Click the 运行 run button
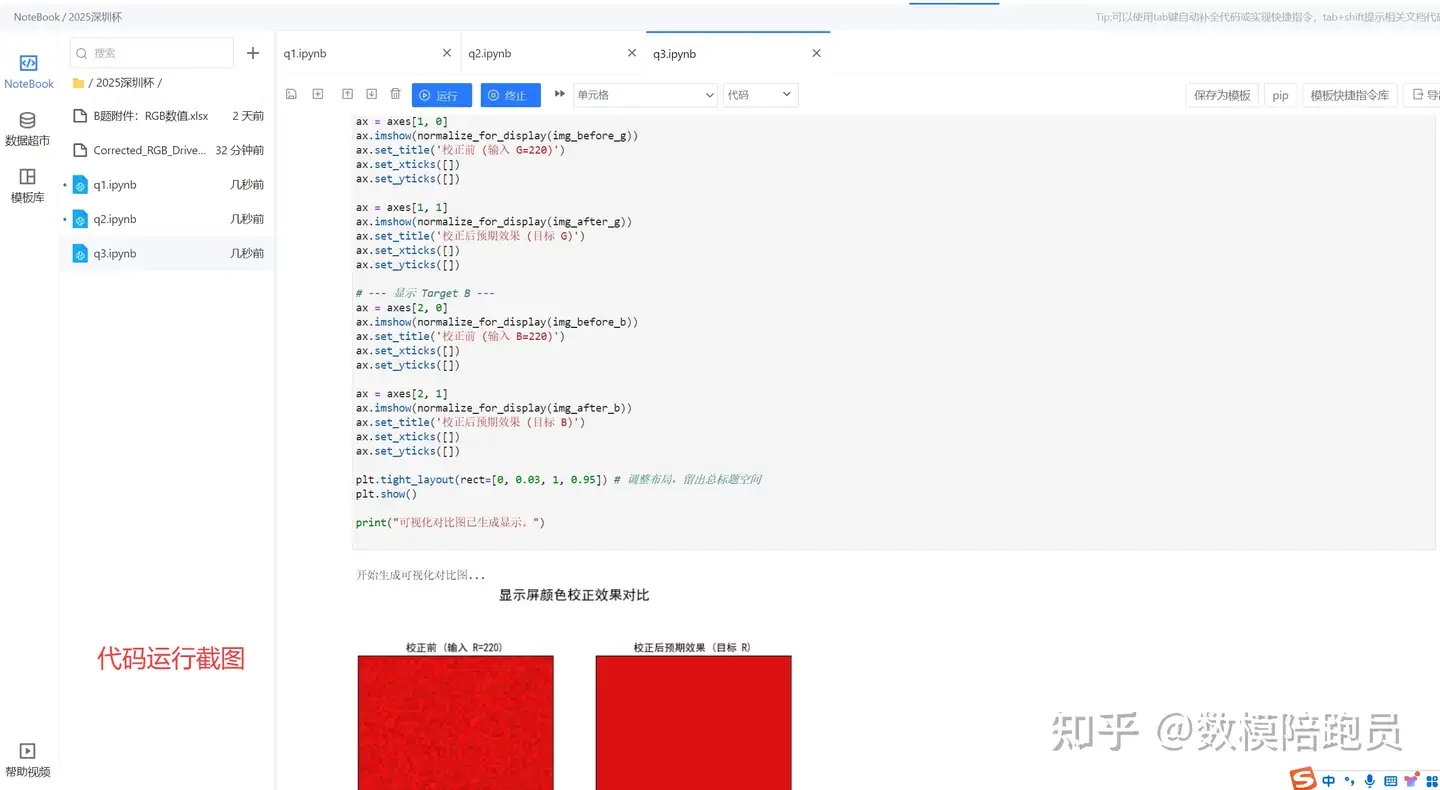Viewport: 1440px width, 790px height. tap(441, 95)
